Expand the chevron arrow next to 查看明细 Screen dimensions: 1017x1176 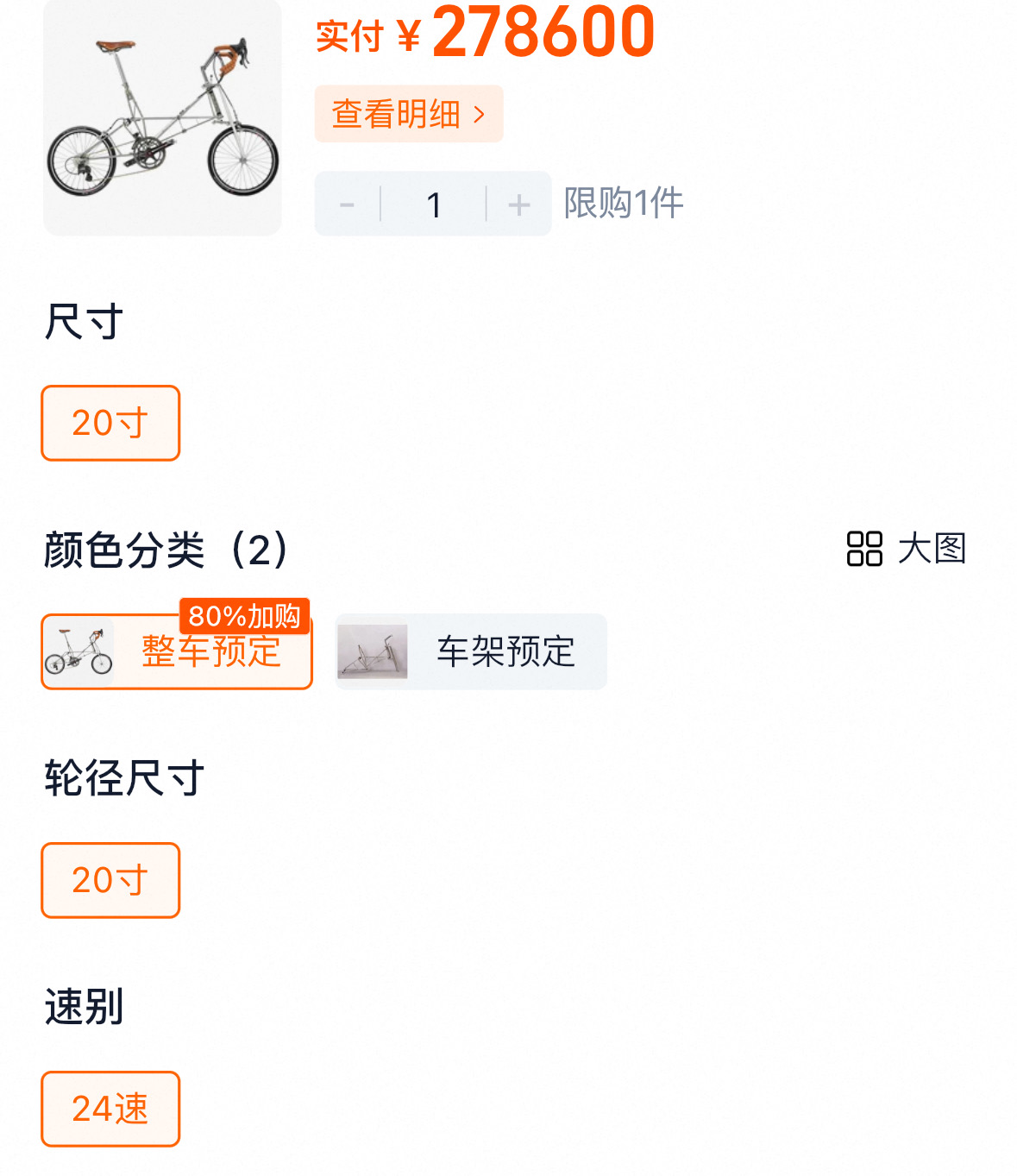point(480,115)
